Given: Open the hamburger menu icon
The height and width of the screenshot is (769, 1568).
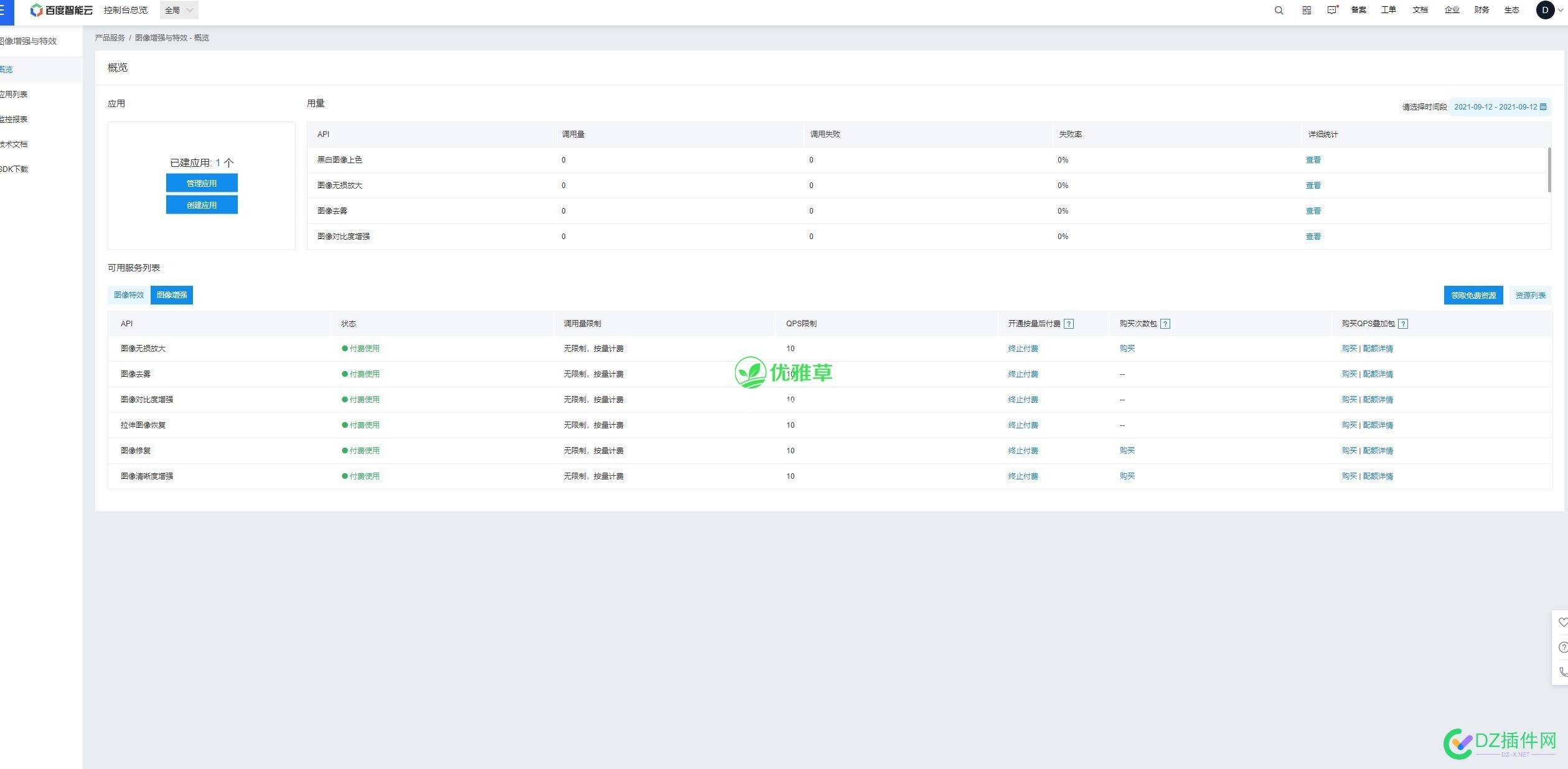Looking at the screenshot, I should [x=4, y=11].
